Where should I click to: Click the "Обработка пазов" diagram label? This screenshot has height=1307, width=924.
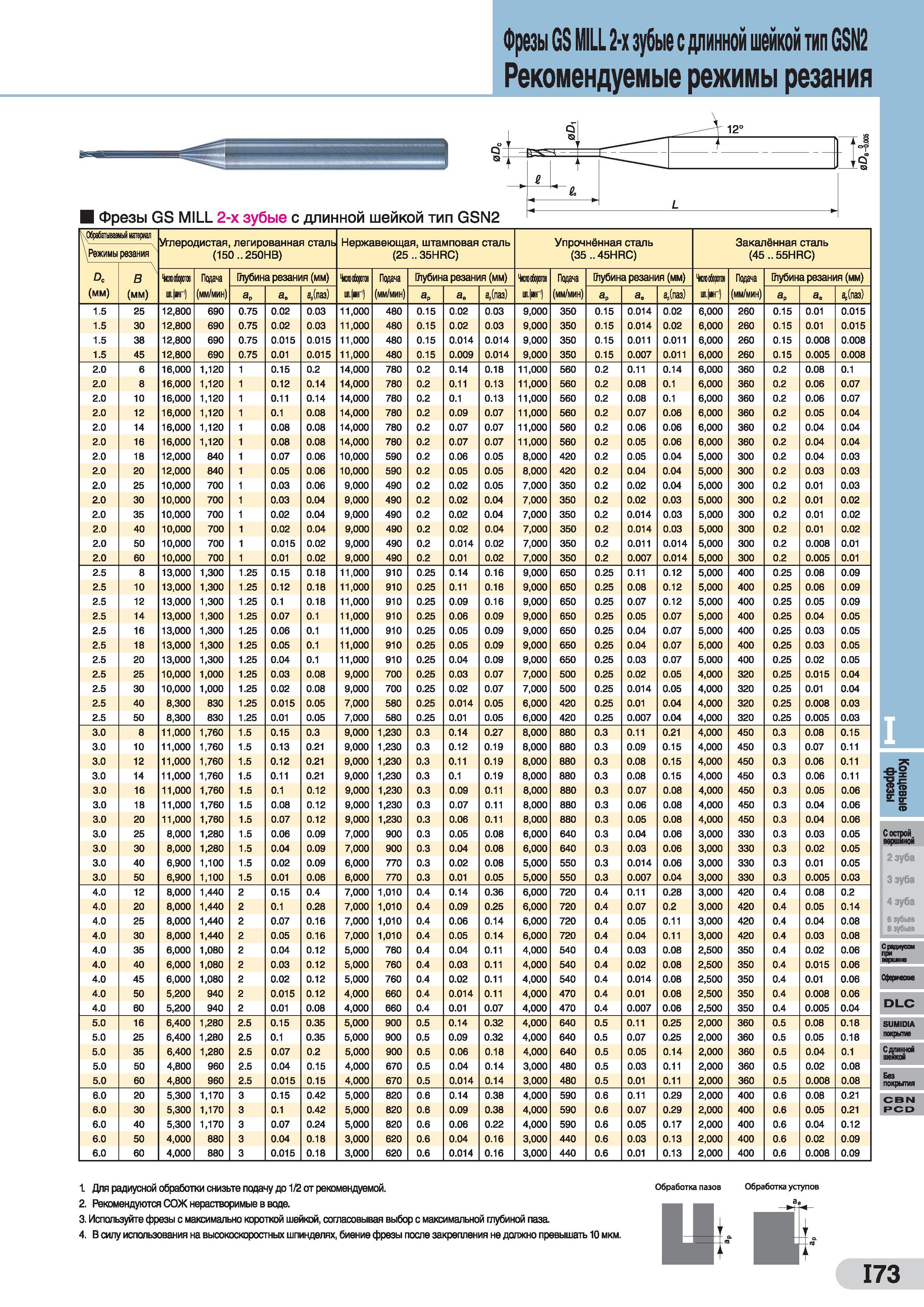pos(688,1187)
